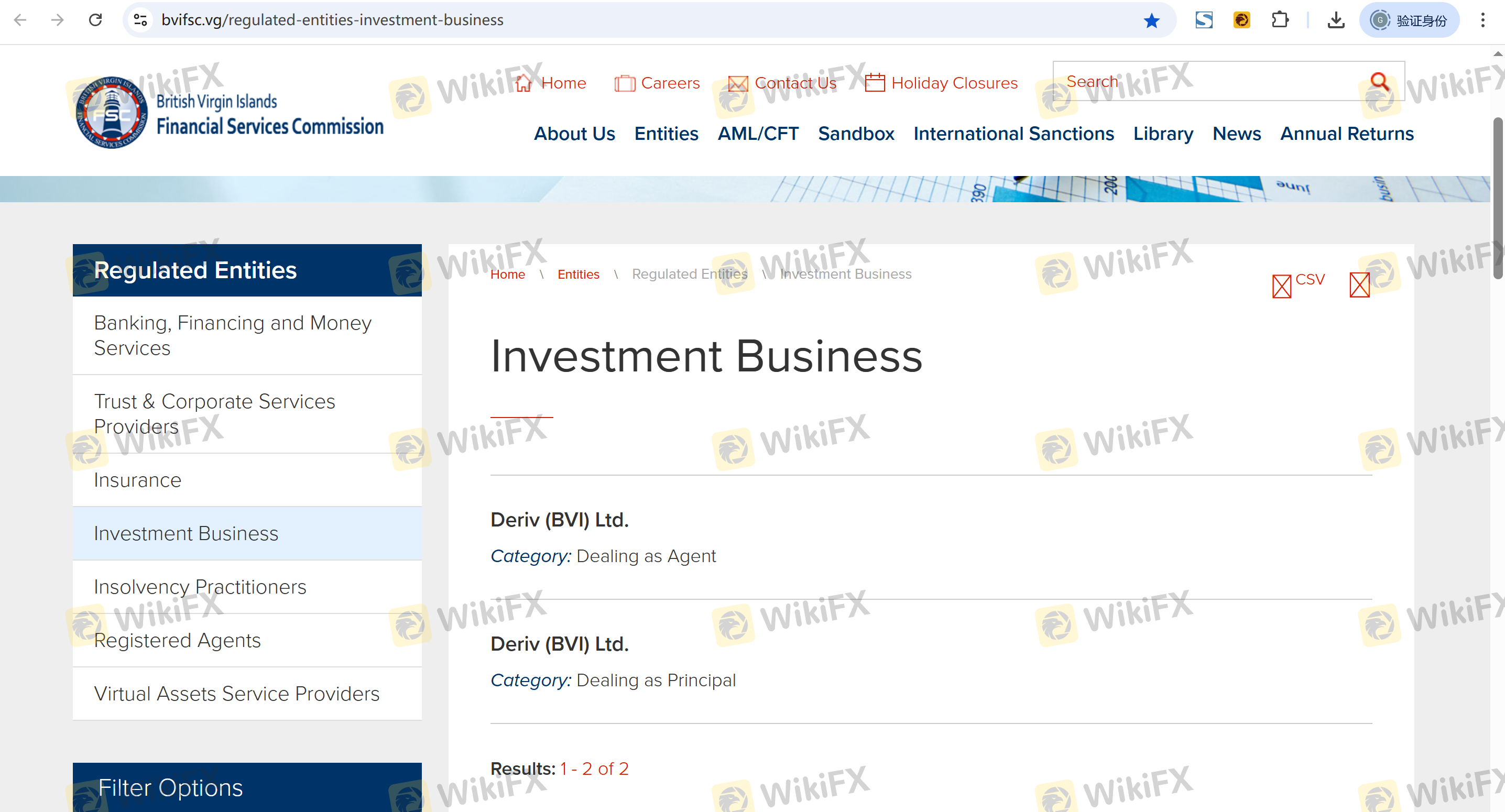The height and width of the screenshot is (812, 1505).
Task: Reload the page in browser
Action: (95, 20)
